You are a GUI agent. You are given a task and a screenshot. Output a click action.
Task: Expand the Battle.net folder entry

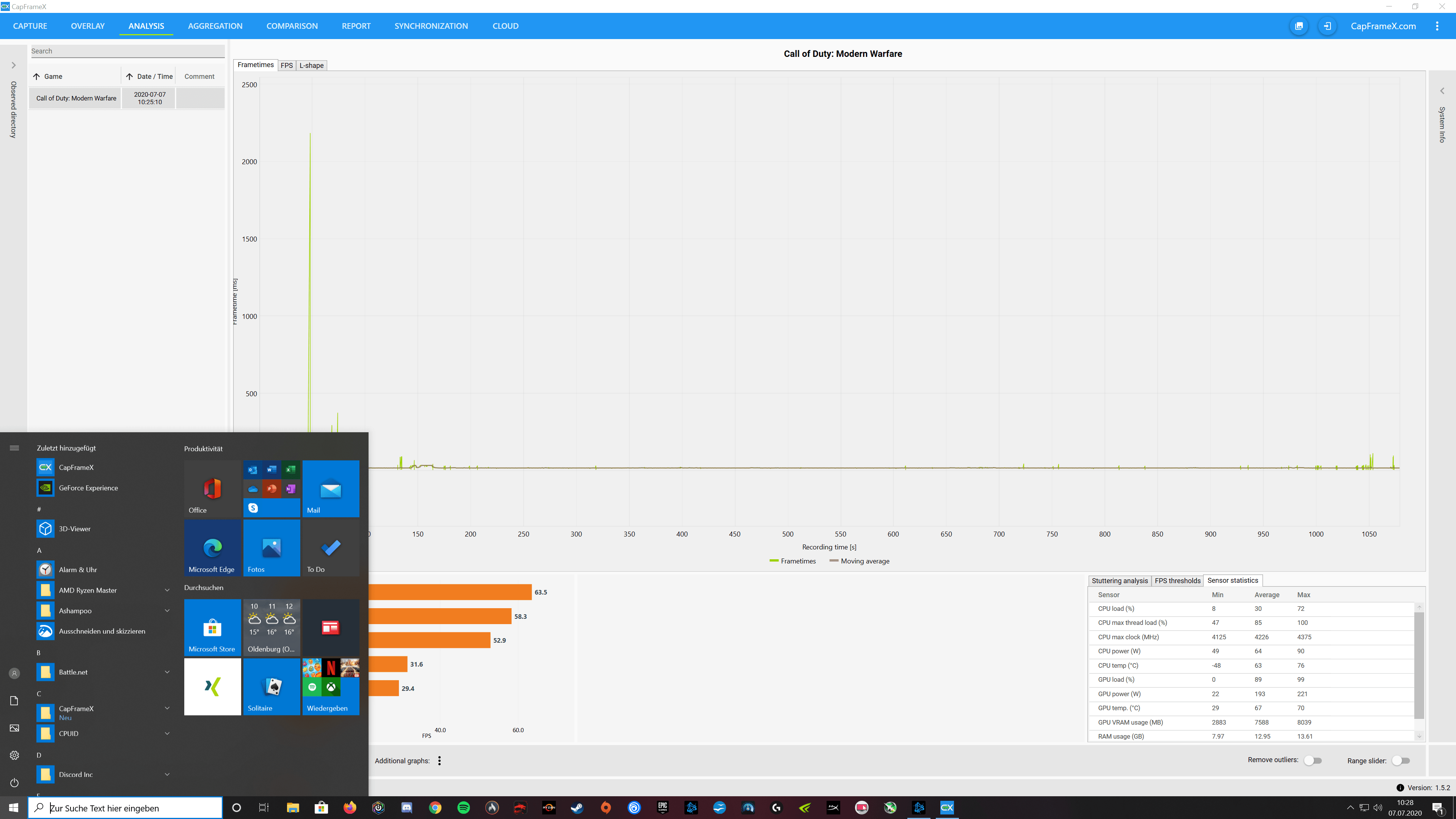(x=167, y=672)
